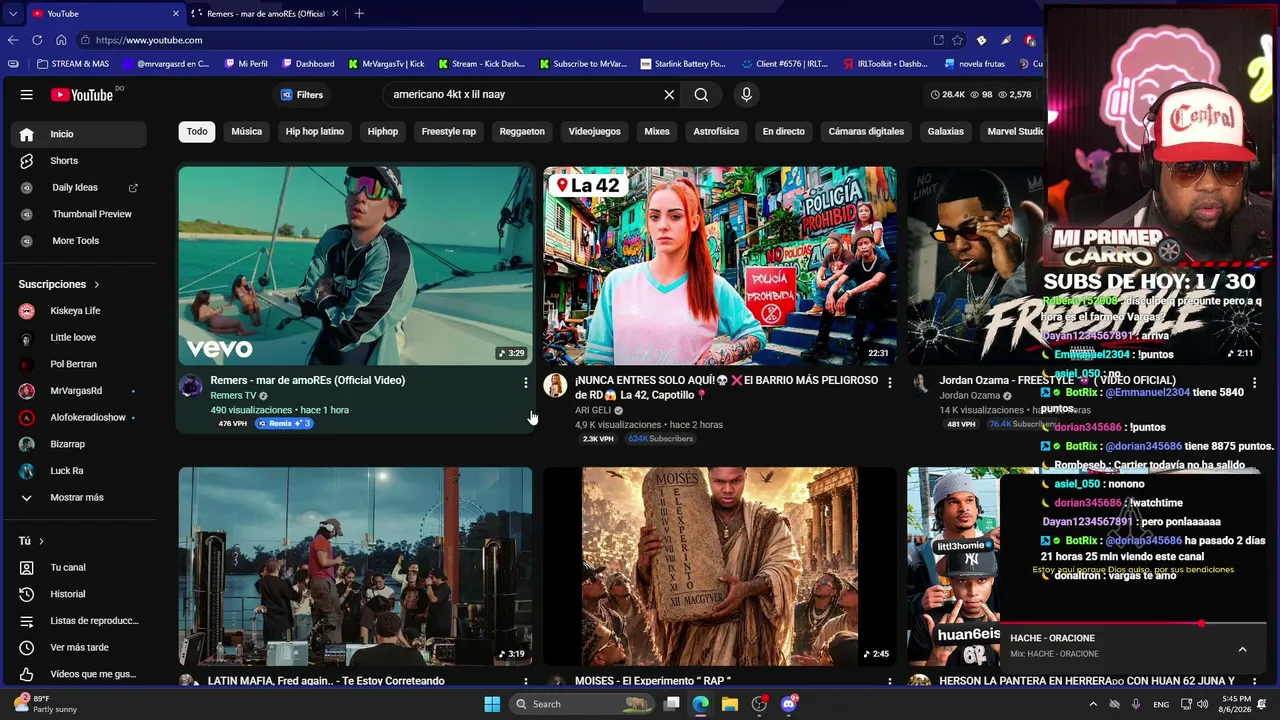
Task: Start voice search with the microphone icon
Action: click(x=746, y=95)
